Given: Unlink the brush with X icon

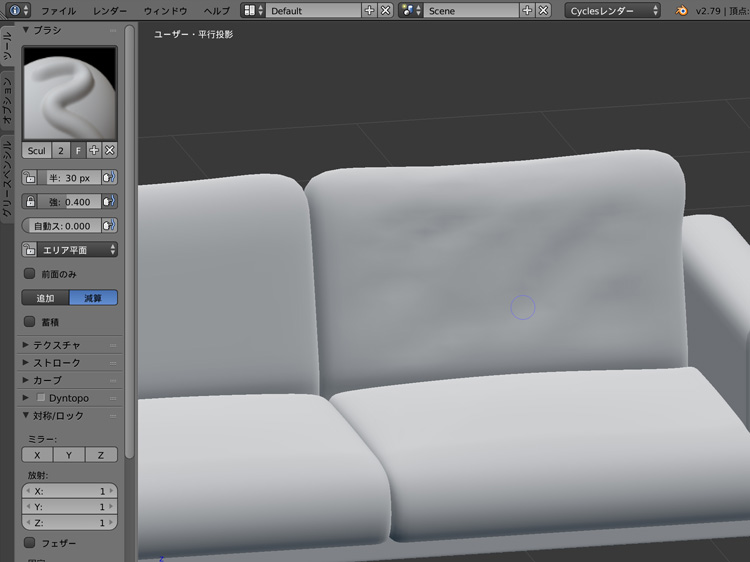Looking at the screenshot, I should coord(110,150).
